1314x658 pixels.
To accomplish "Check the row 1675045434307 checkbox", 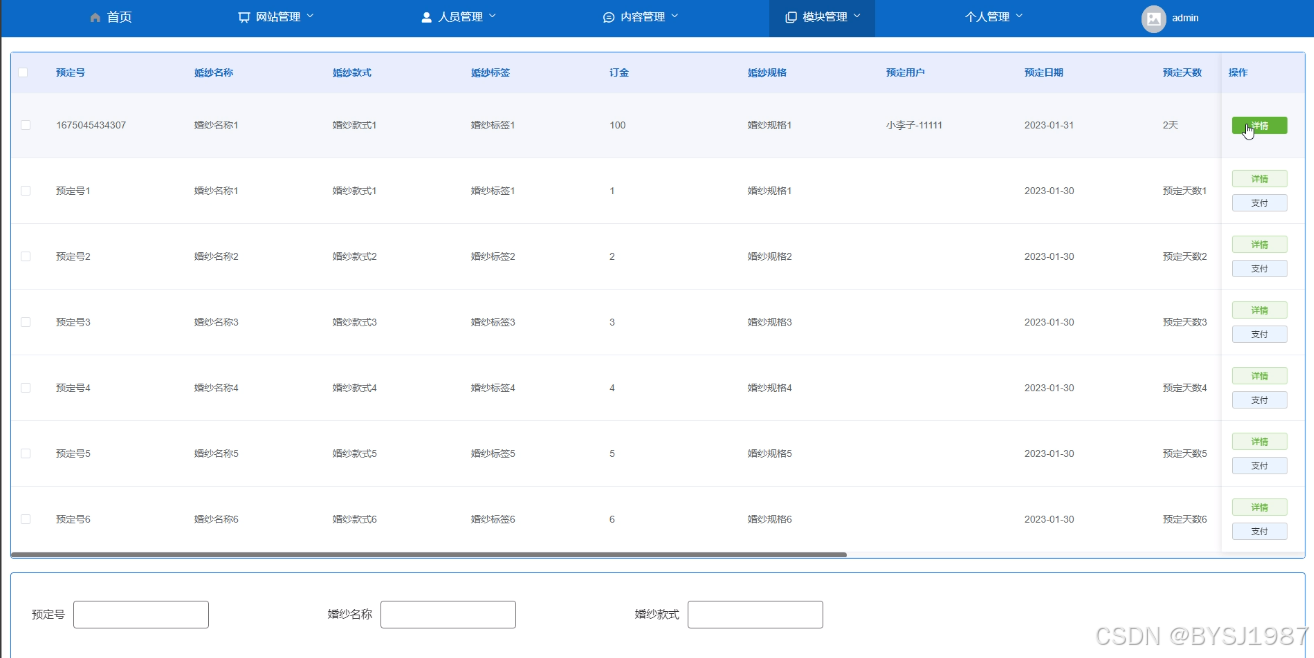I will [26, 125].
